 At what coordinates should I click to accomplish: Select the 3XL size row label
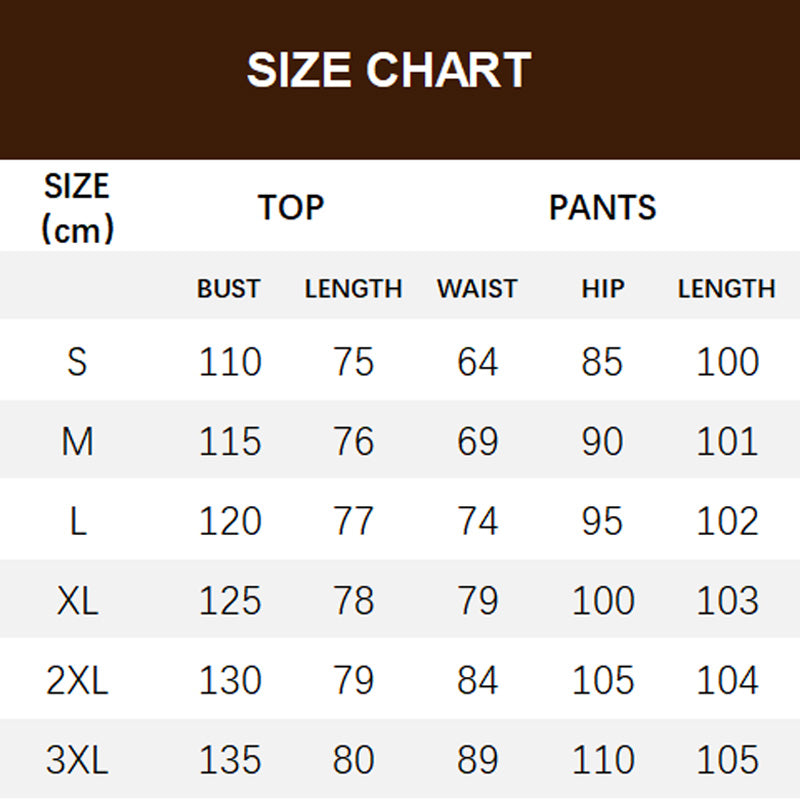click(x=77, y=761)
